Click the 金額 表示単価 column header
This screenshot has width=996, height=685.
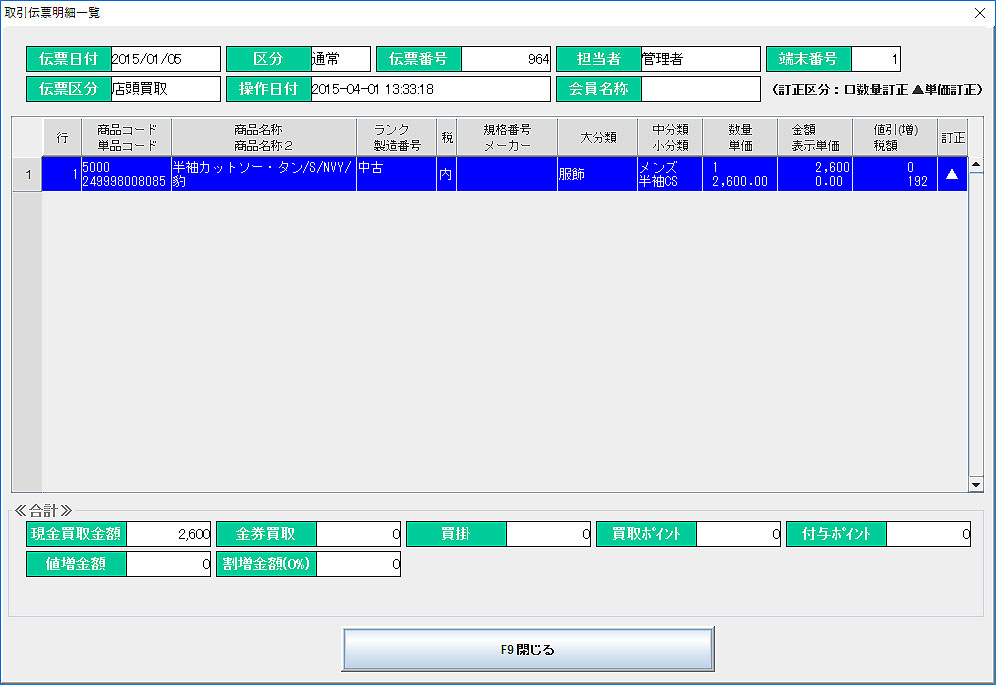[815, 138]
